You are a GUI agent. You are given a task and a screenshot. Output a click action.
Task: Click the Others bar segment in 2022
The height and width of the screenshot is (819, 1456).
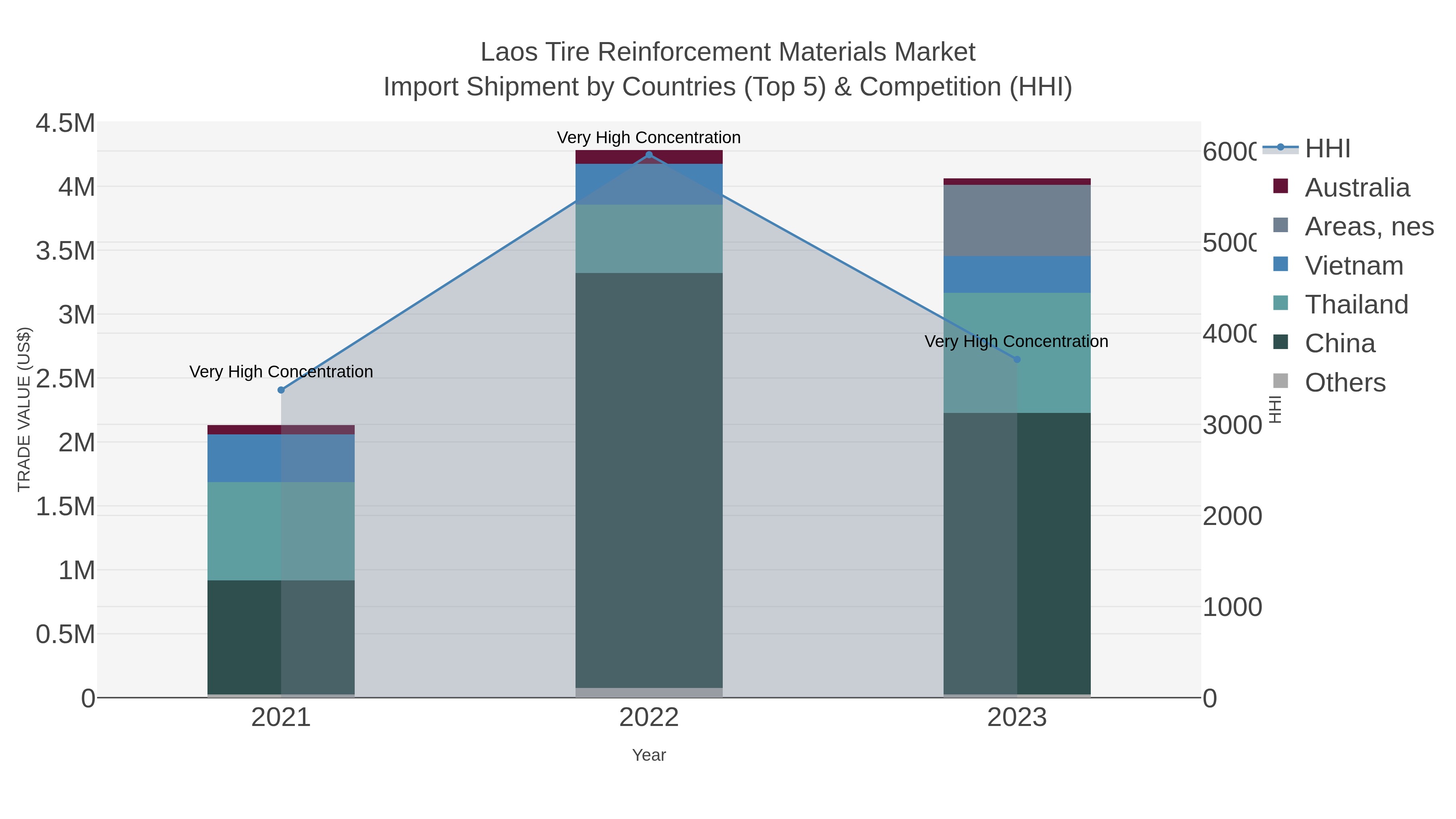(649, 692)
